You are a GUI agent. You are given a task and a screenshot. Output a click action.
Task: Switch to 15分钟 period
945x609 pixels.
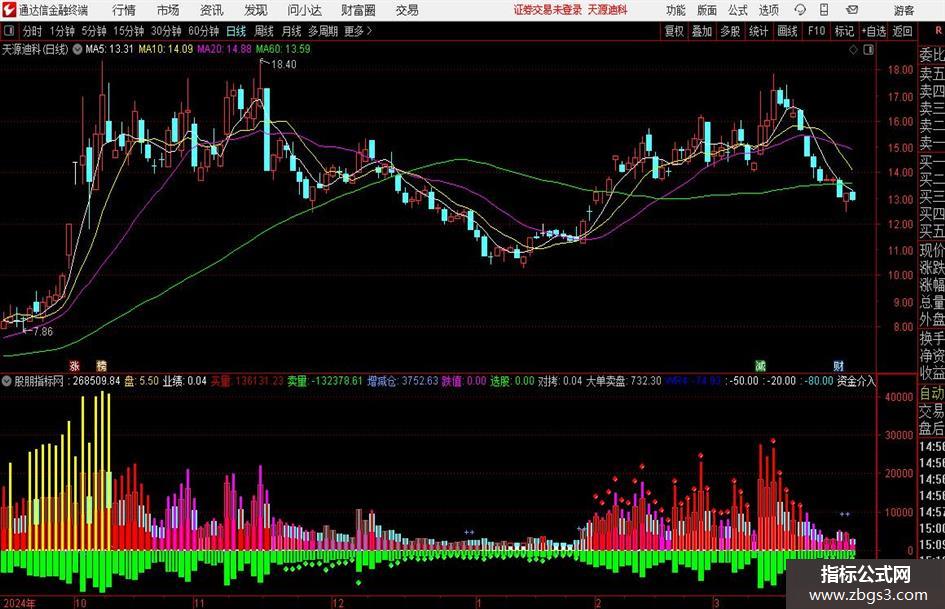[x=129, y=31]
